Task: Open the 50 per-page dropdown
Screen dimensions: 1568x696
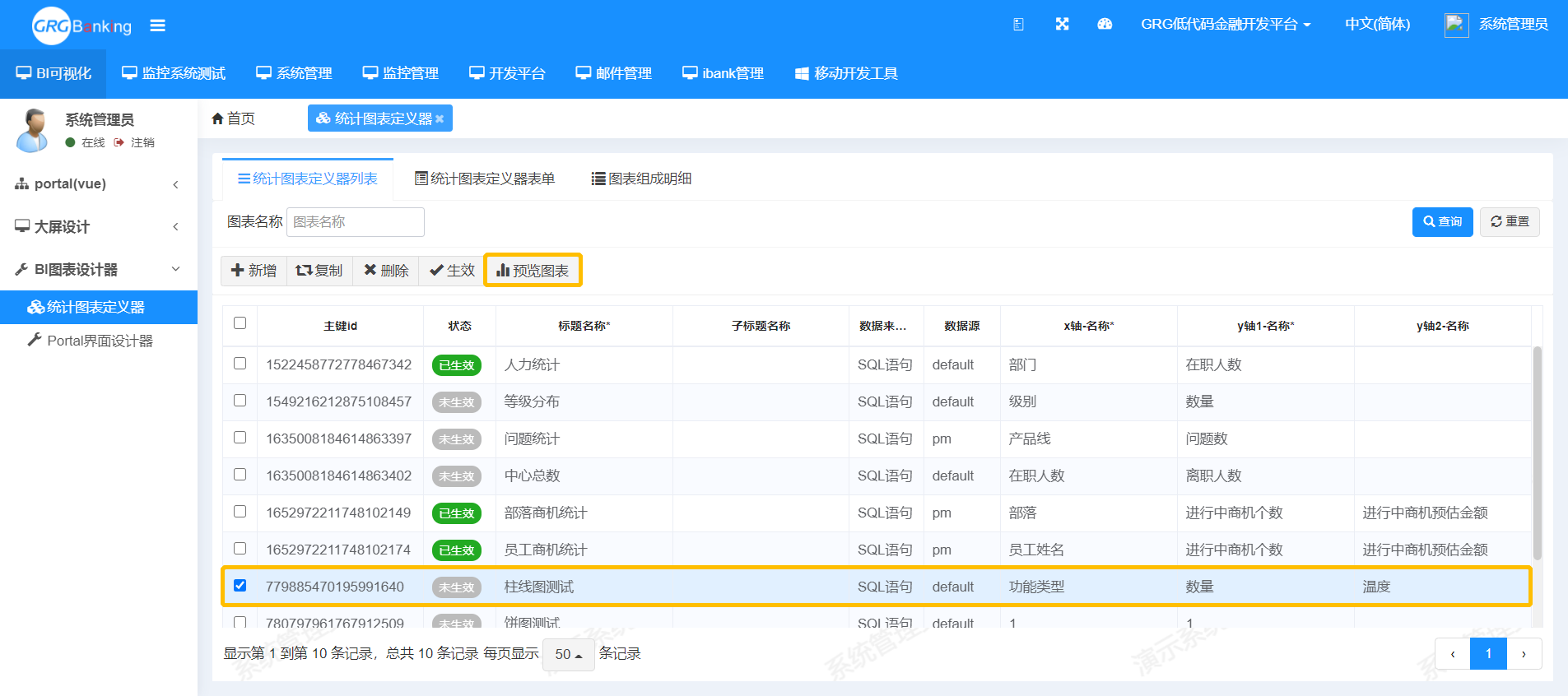Action: (x=569, y=654)
